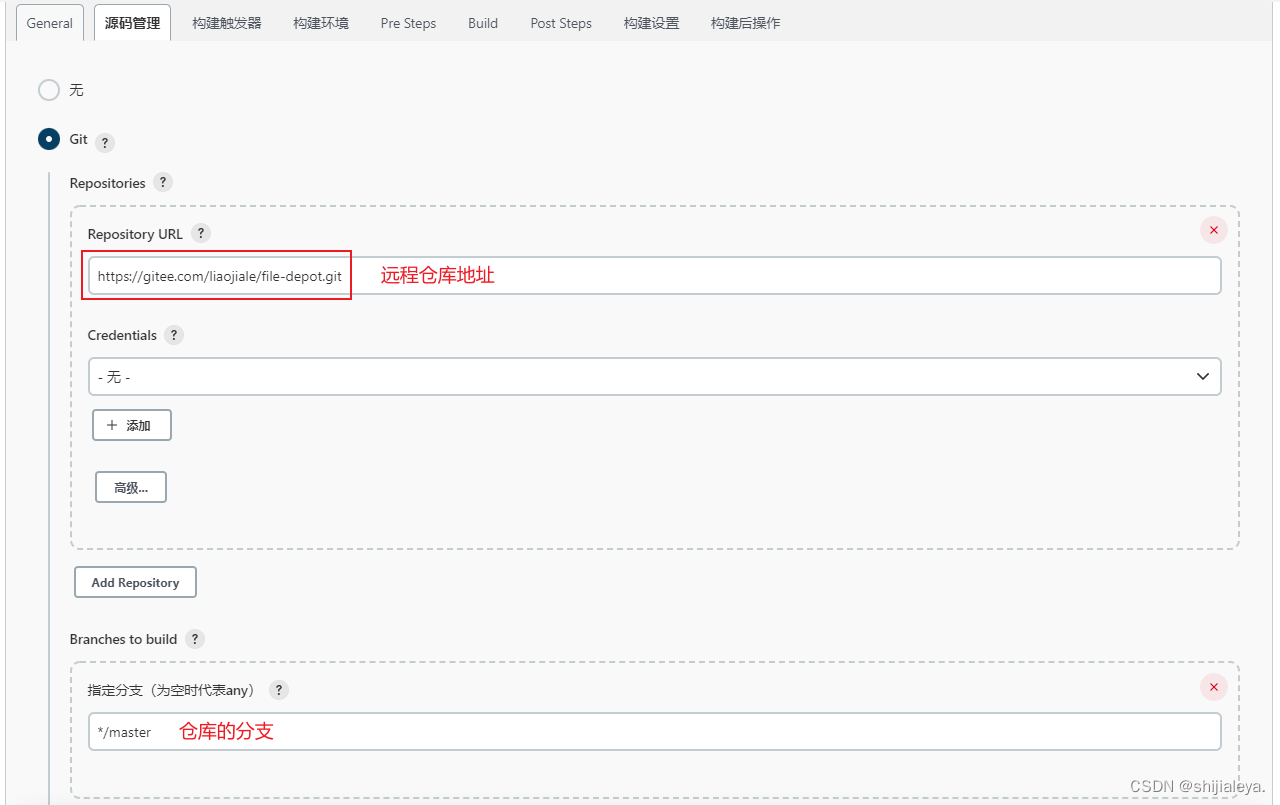This screenshot has height=805, width=1280.
Task: Open help for Branches to build
Action: [195, 639]
